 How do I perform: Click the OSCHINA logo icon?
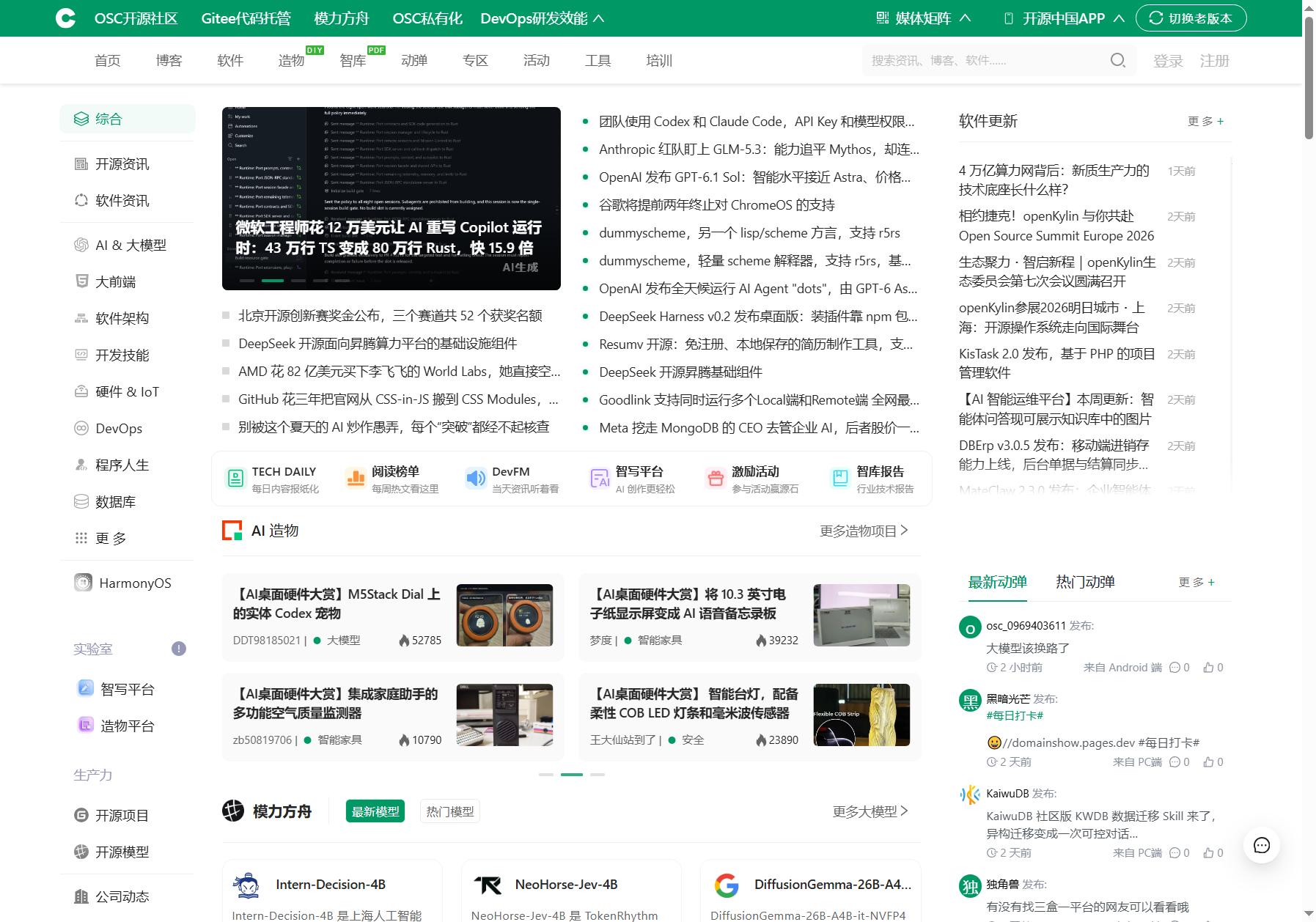66,18
